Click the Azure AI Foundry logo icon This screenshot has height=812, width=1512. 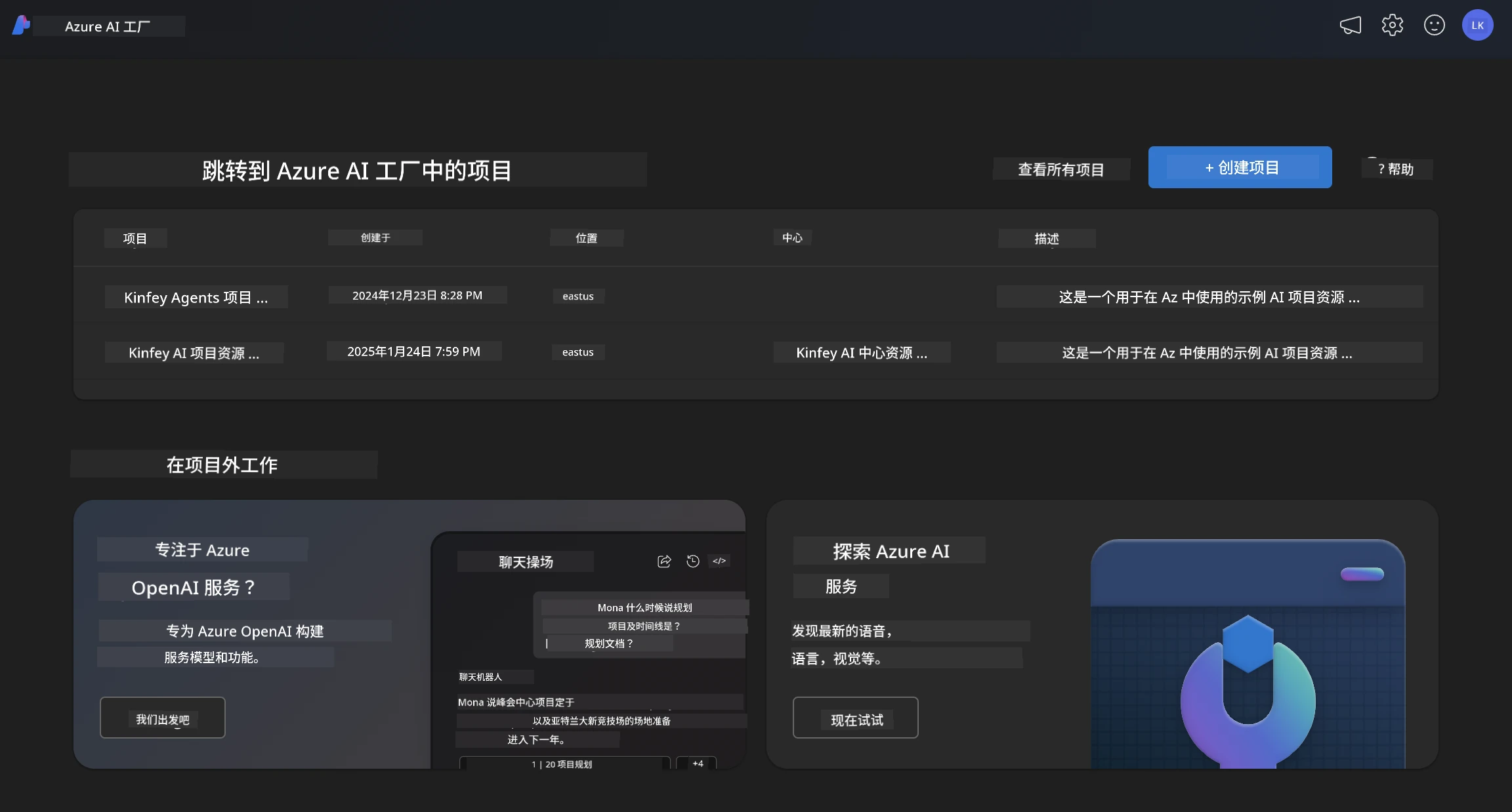coord(21,26)
